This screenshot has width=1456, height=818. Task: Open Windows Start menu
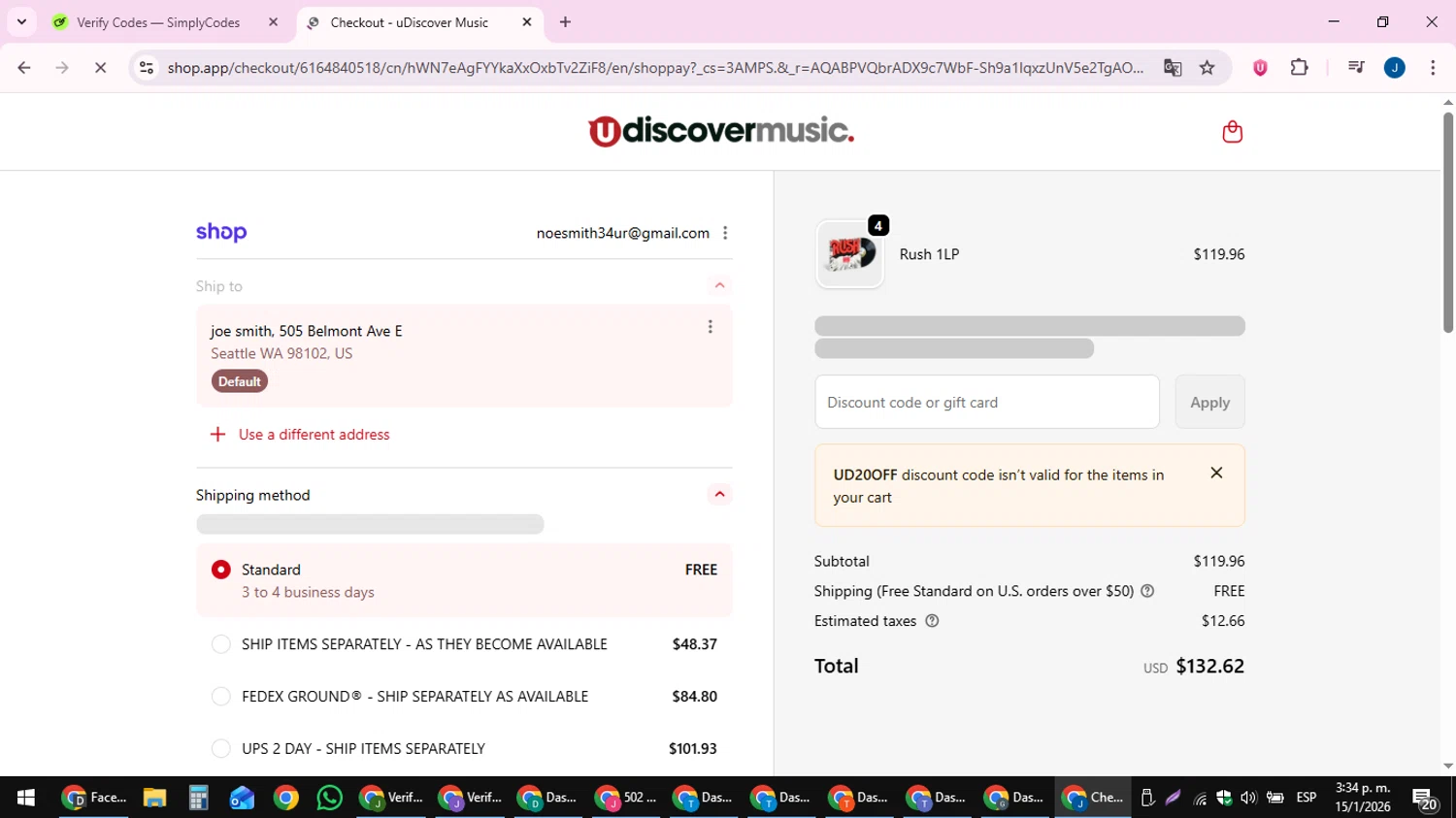(x=26, y=798)
